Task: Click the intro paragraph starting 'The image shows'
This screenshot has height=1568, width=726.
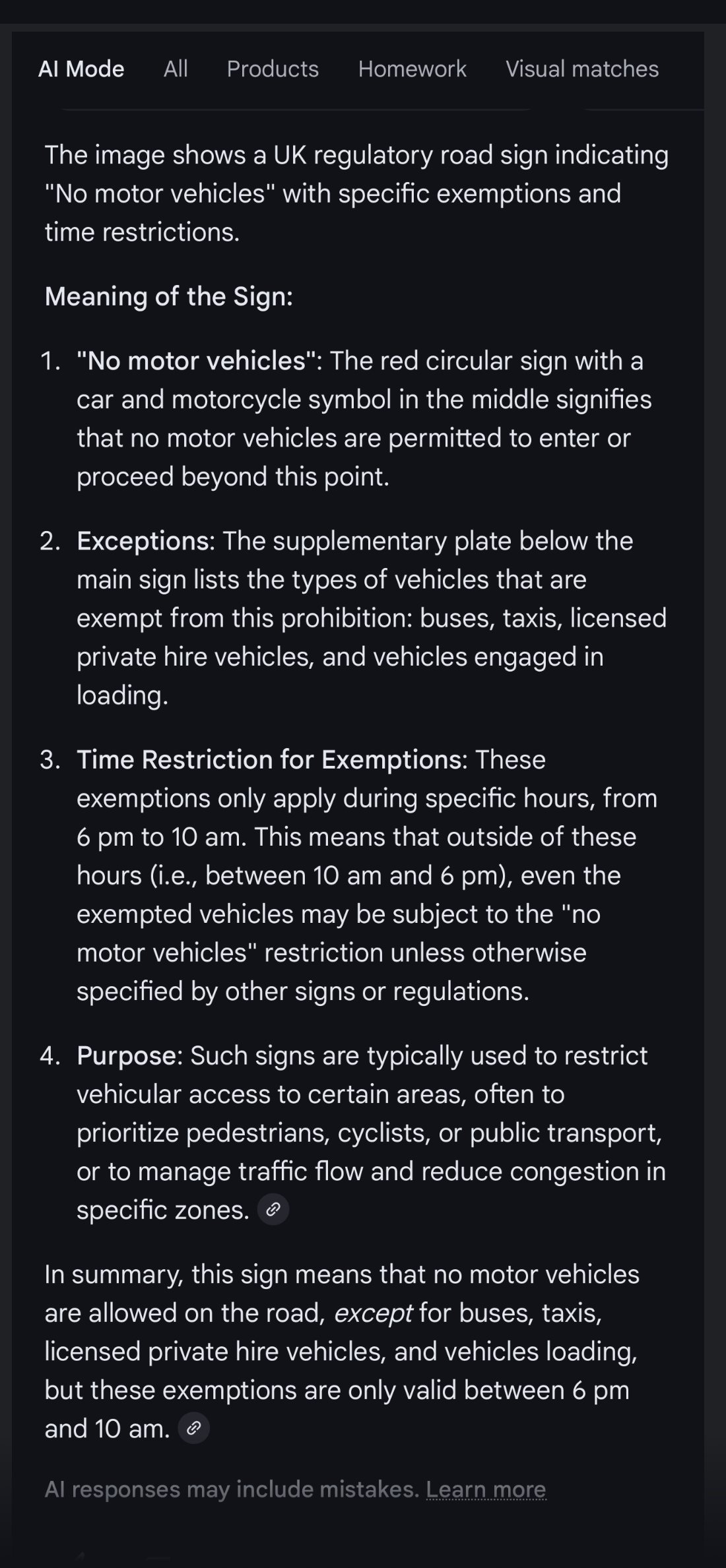Action: 357,193
